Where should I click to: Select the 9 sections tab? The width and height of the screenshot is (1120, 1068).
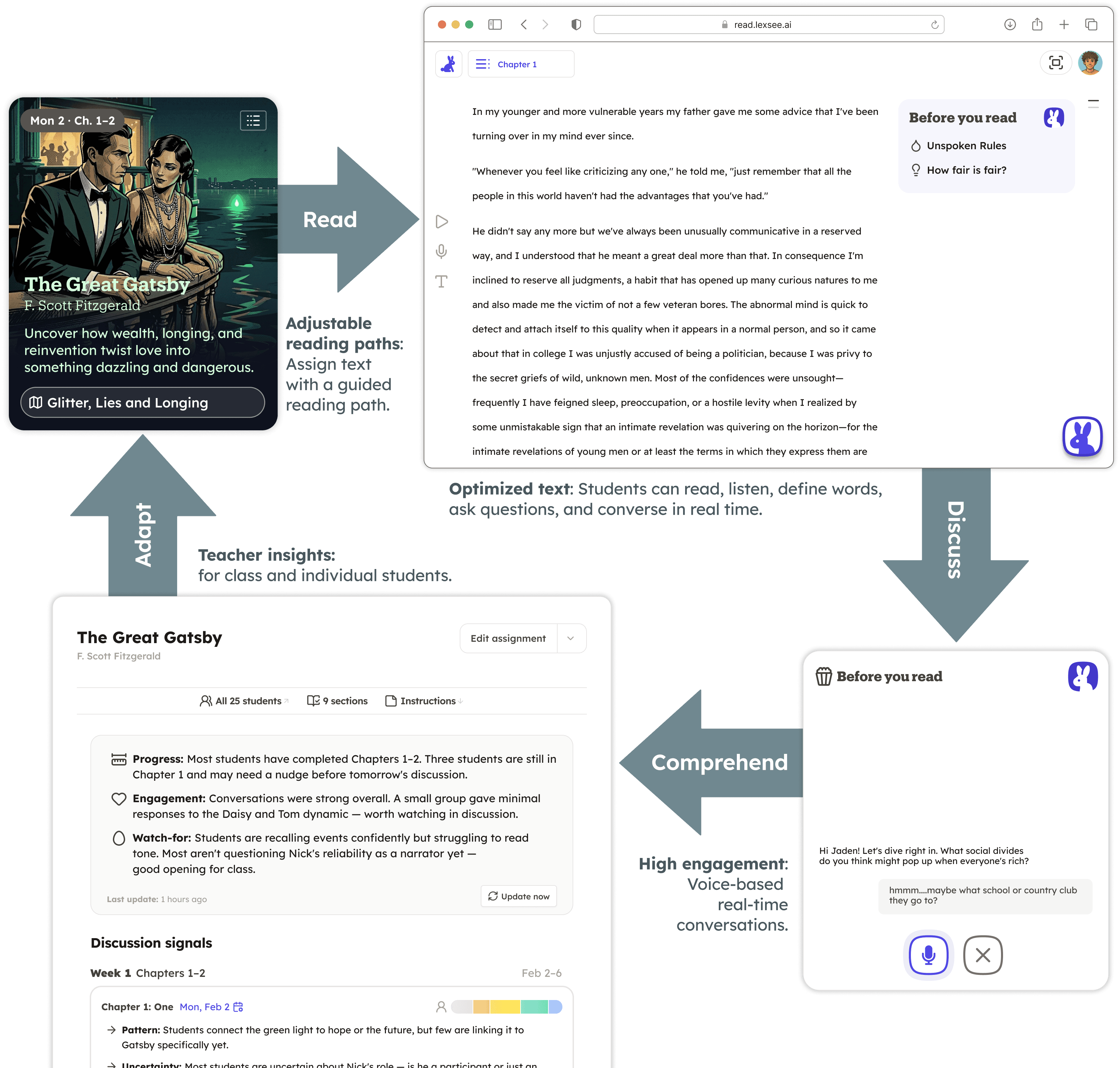(x=338, y=701)
